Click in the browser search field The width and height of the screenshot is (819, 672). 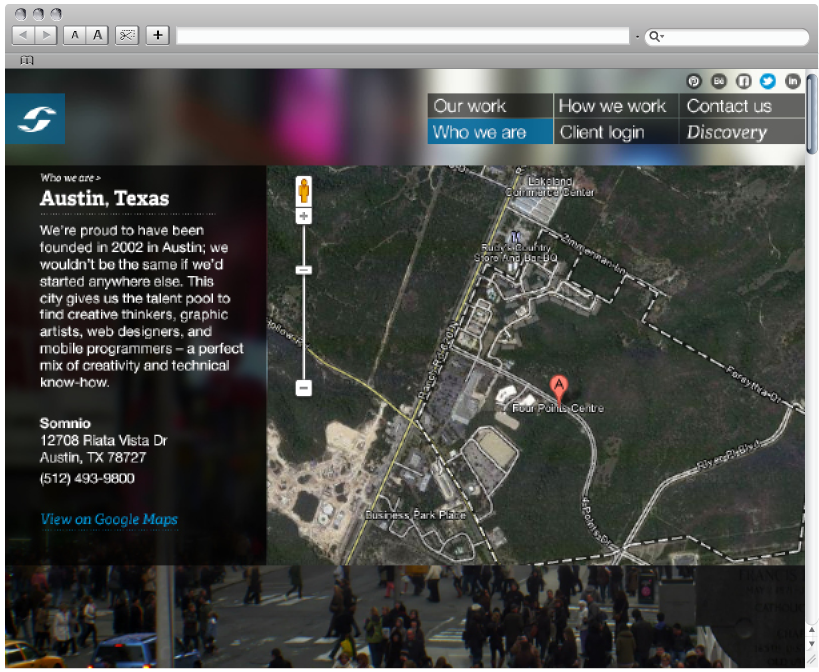pos(727,37)
